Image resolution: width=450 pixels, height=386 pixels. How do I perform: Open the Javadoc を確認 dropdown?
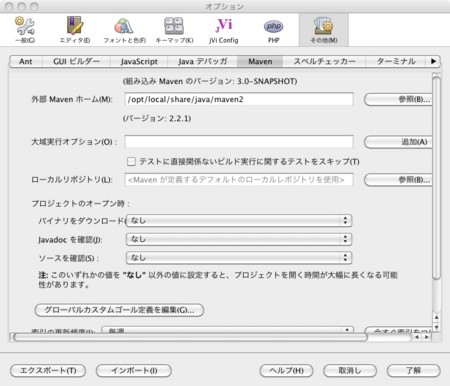coord(239,239)
